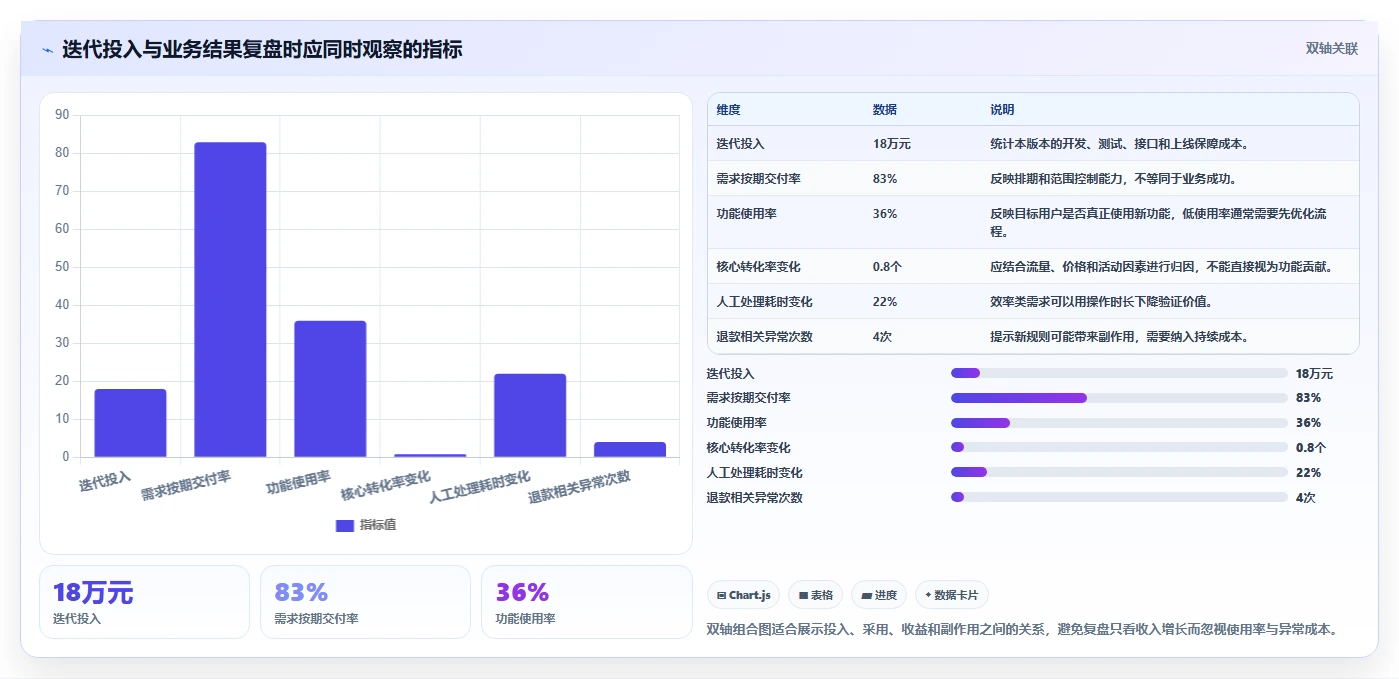Click the description starting 统计本版本的开发
This screenshot has width=1399, height=679.
click(1119, 144)
